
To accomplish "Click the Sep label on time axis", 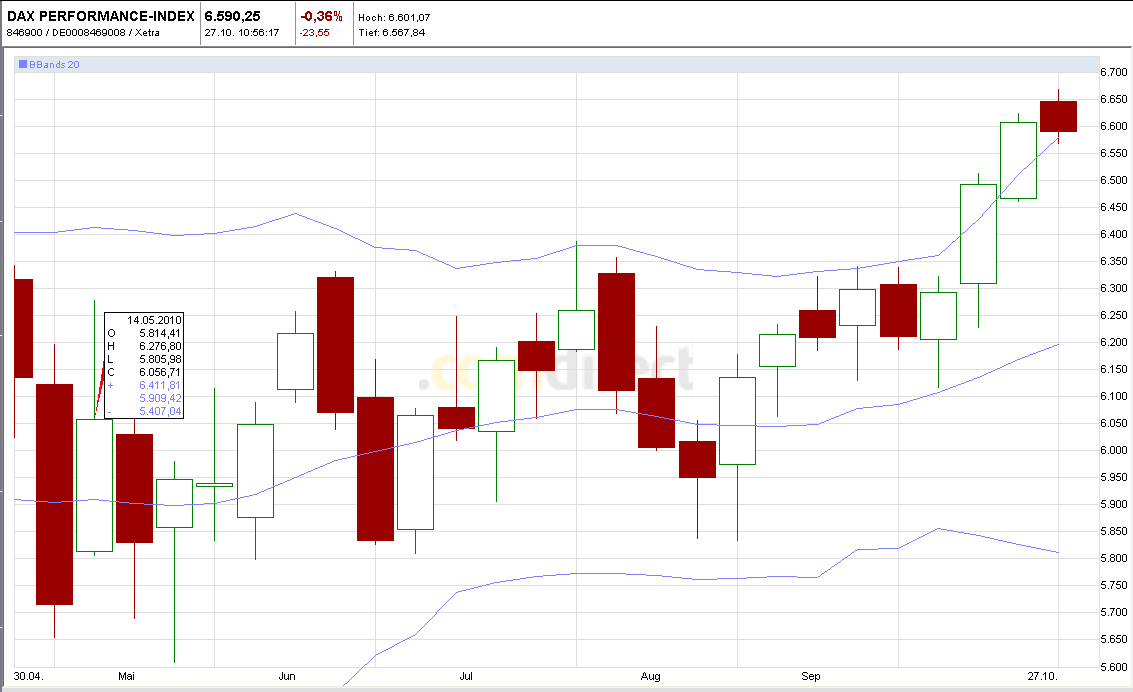I will pyautogui.click(x=811, y=676).
